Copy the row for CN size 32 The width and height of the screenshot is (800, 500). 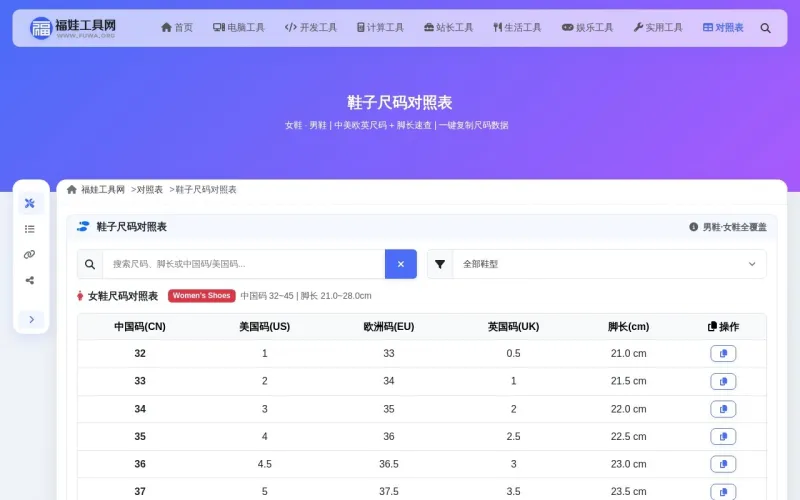pos(723,354)
